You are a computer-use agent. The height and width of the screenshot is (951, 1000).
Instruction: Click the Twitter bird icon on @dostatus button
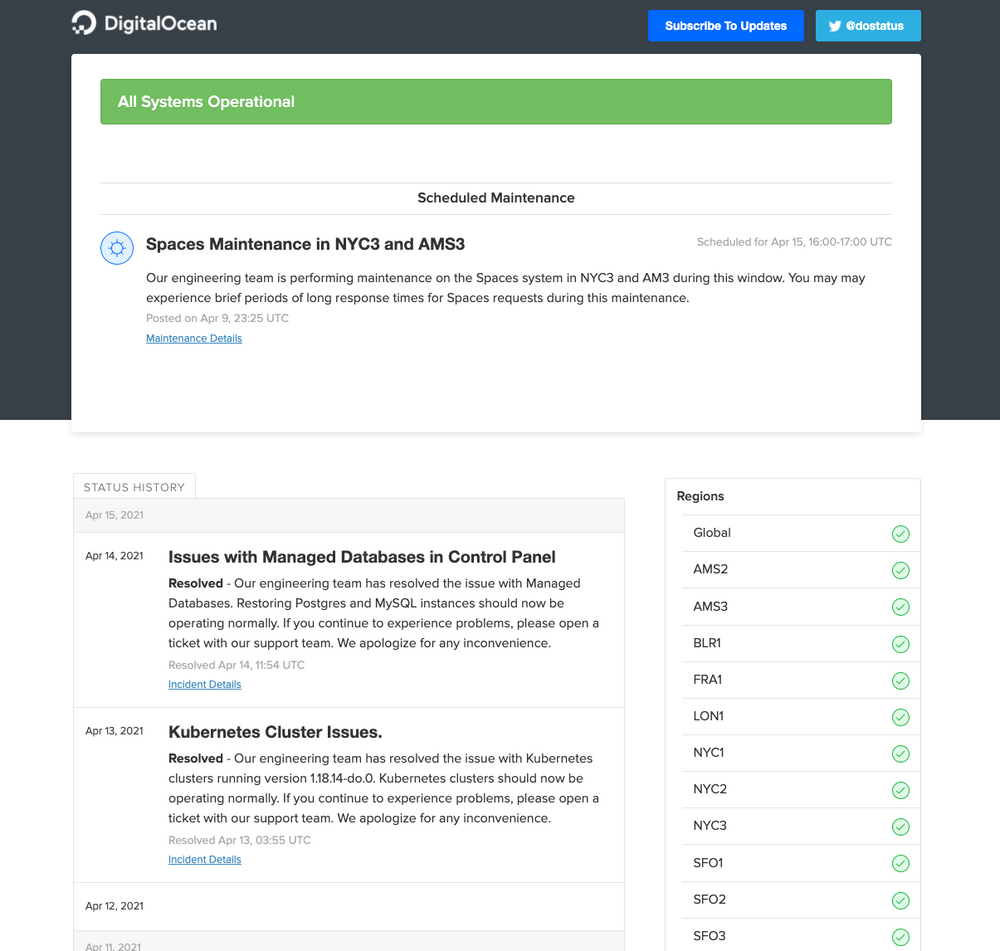coord(836,25)
